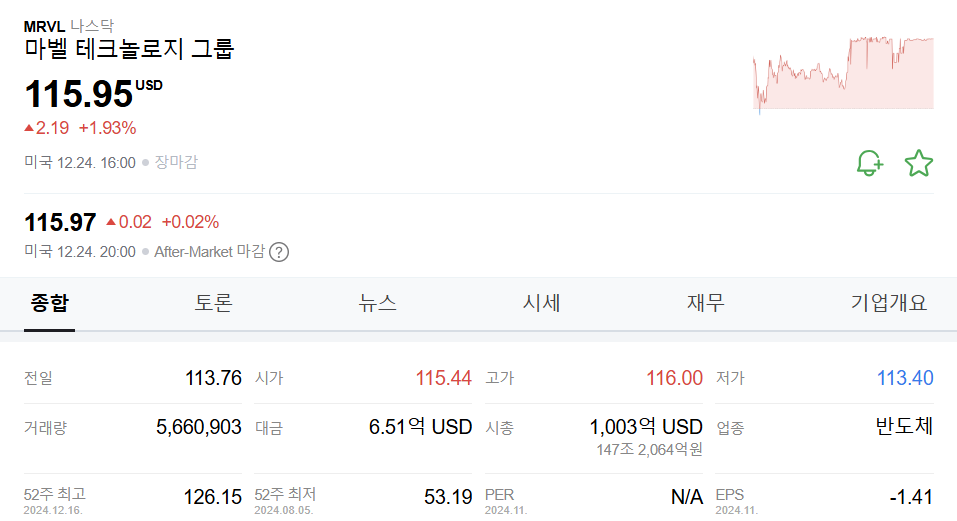The width and height of the screenshot is (957, 521).
Task: Click the 52-week high value 126.15
Action: pyautogui.click(x=213, y=497)
